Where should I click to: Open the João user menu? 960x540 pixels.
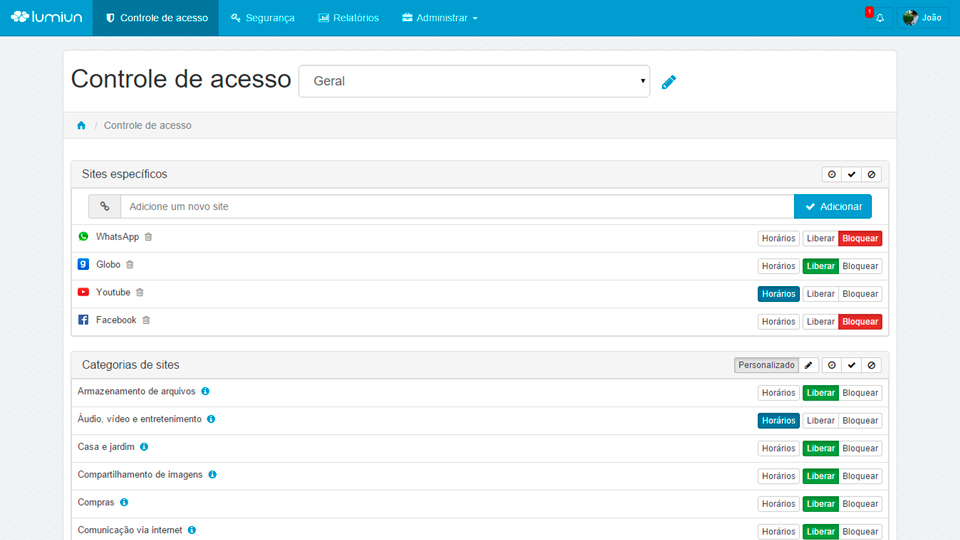pos(922,18)
